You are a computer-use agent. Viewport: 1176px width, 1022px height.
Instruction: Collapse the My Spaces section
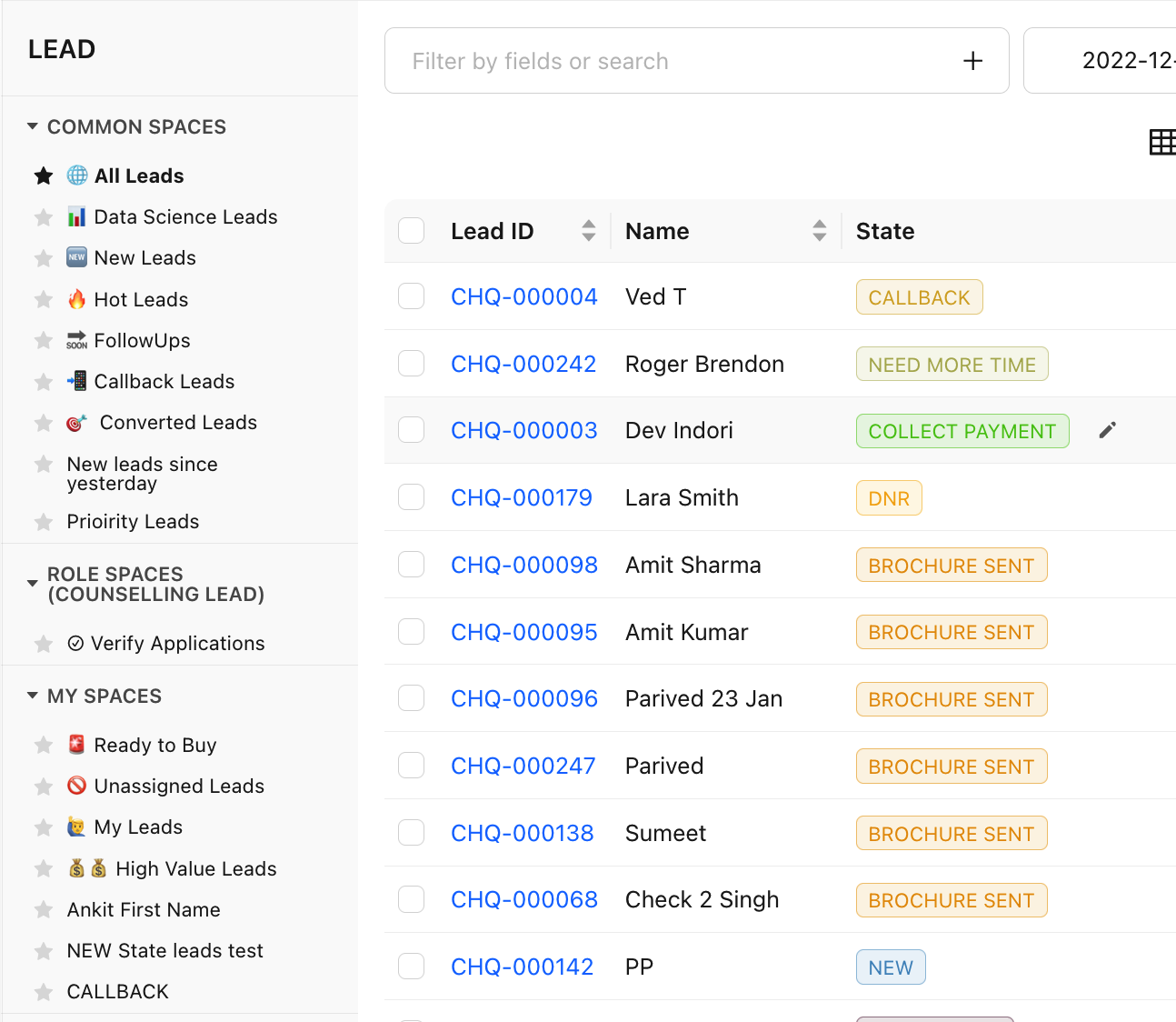tap(33, 696)
